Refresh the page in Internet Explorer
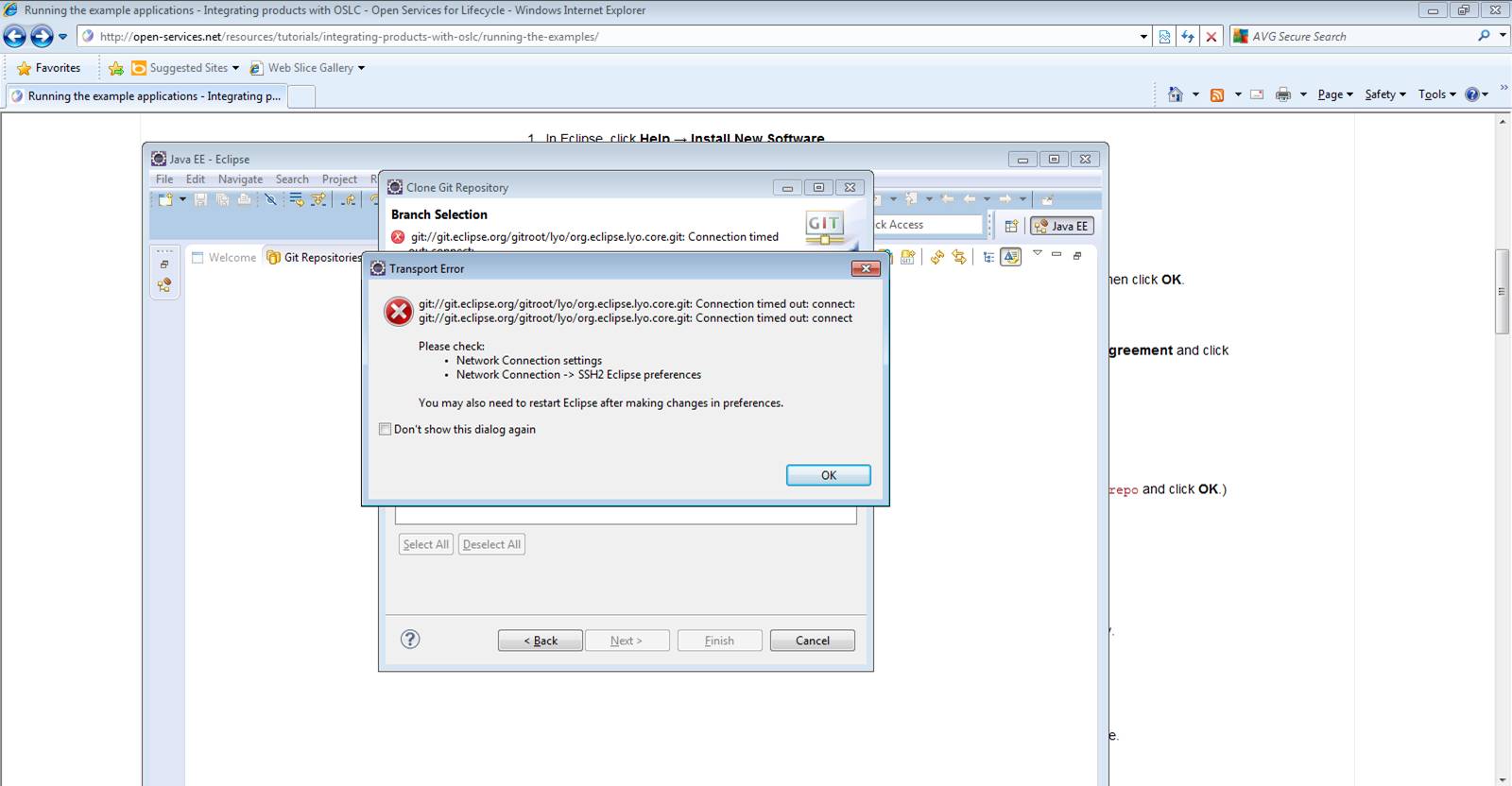 [1188, 37]
